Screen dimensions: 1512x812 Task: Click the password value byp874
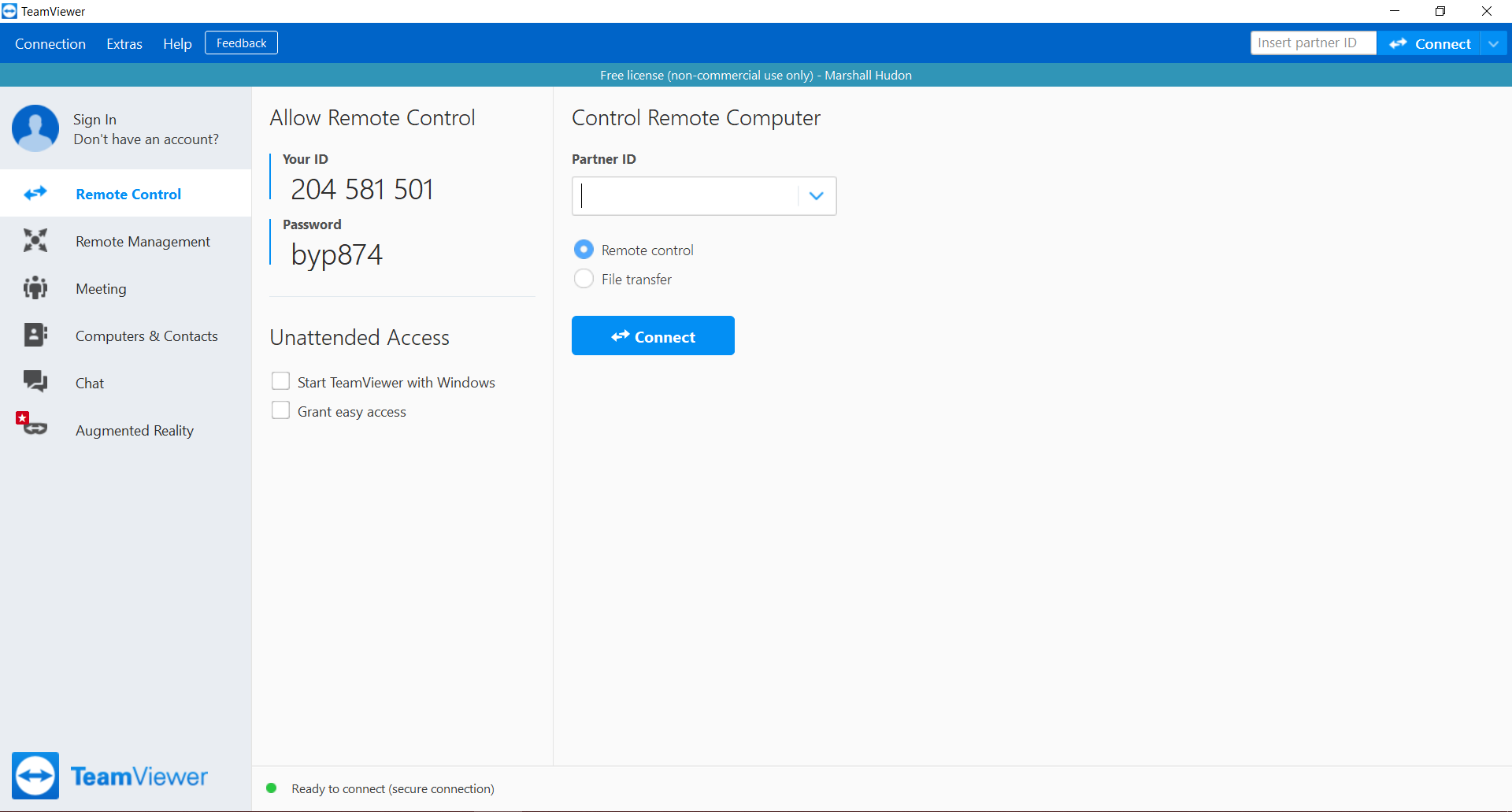(336, 255)
